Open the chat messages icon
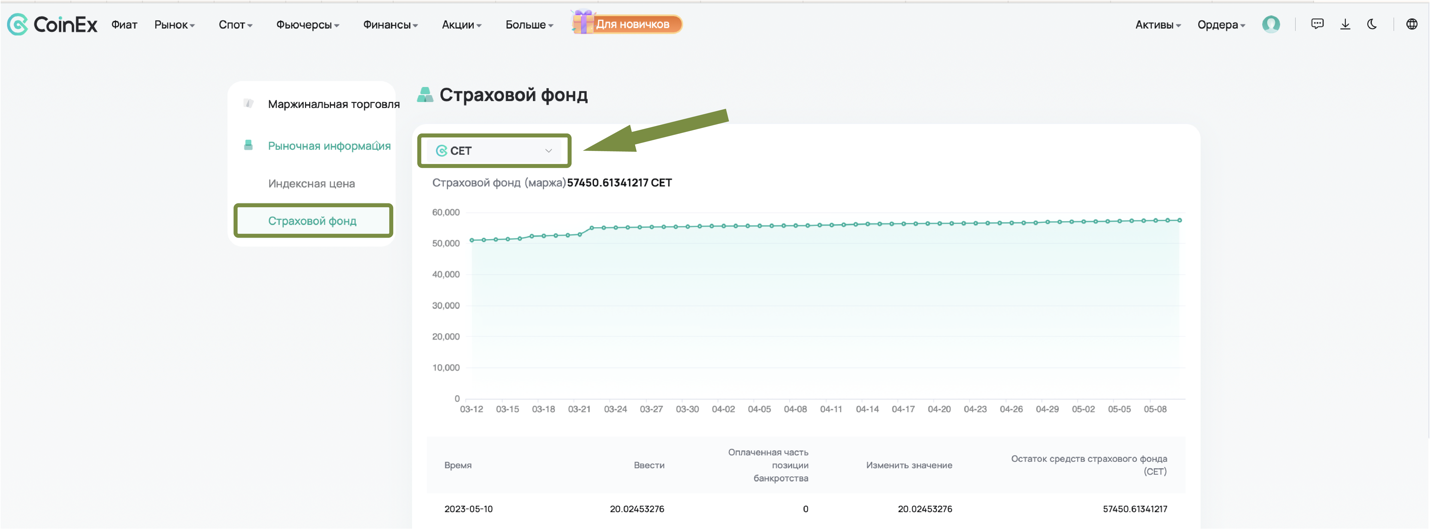 tap(1317, 24)
